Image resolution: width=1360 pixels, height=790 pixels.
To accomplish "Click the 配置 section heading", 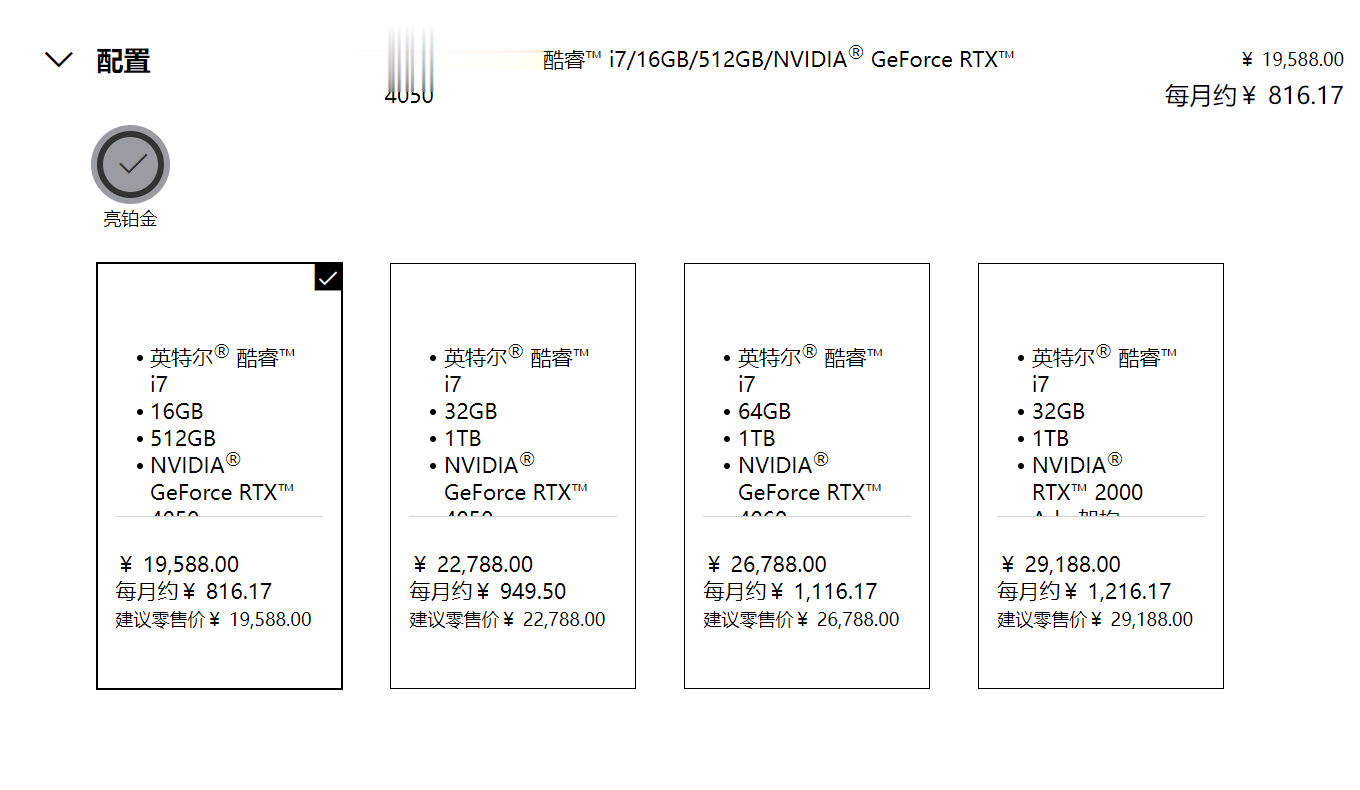I will coord(123,61).
